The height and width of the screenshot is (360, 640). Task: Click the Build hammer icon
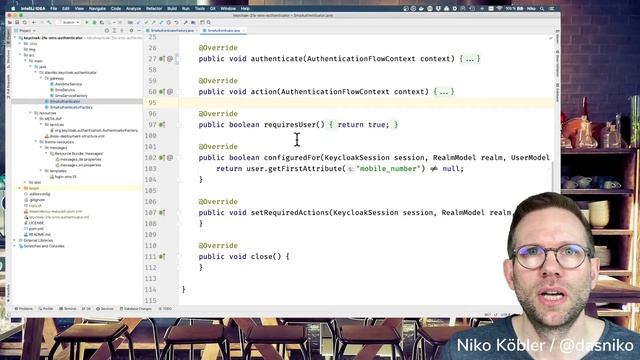click(49, 22)
